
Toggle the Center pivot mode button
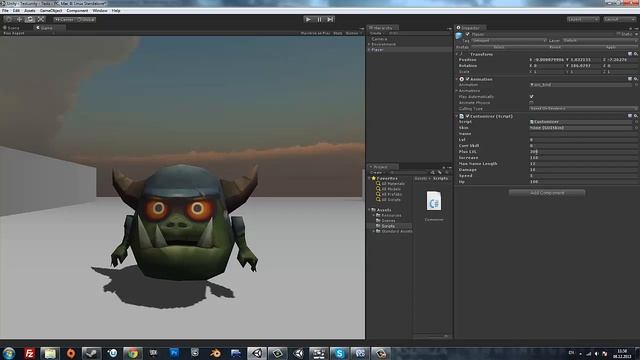click(x=64, y=19)
